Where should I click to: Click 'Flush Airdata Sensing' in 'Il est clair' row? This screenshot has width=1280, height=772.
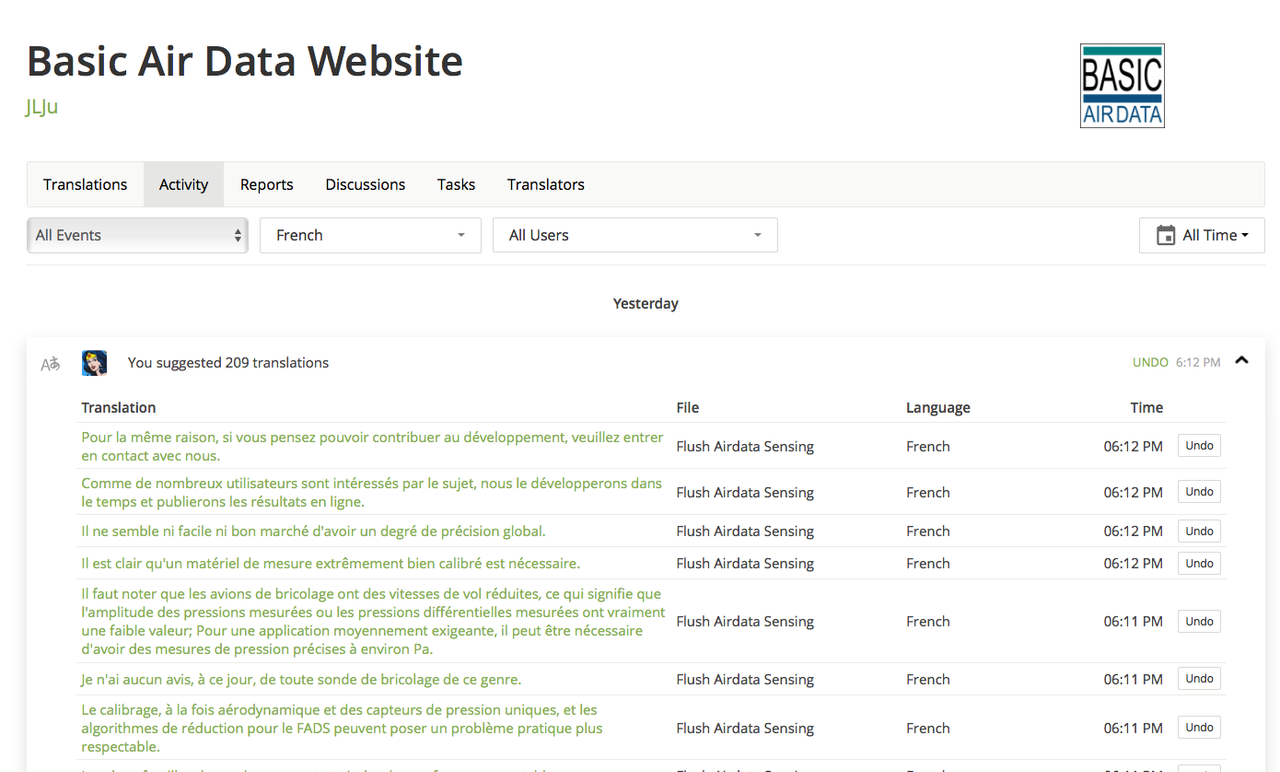pyautogui.click(x=745, y=563)
